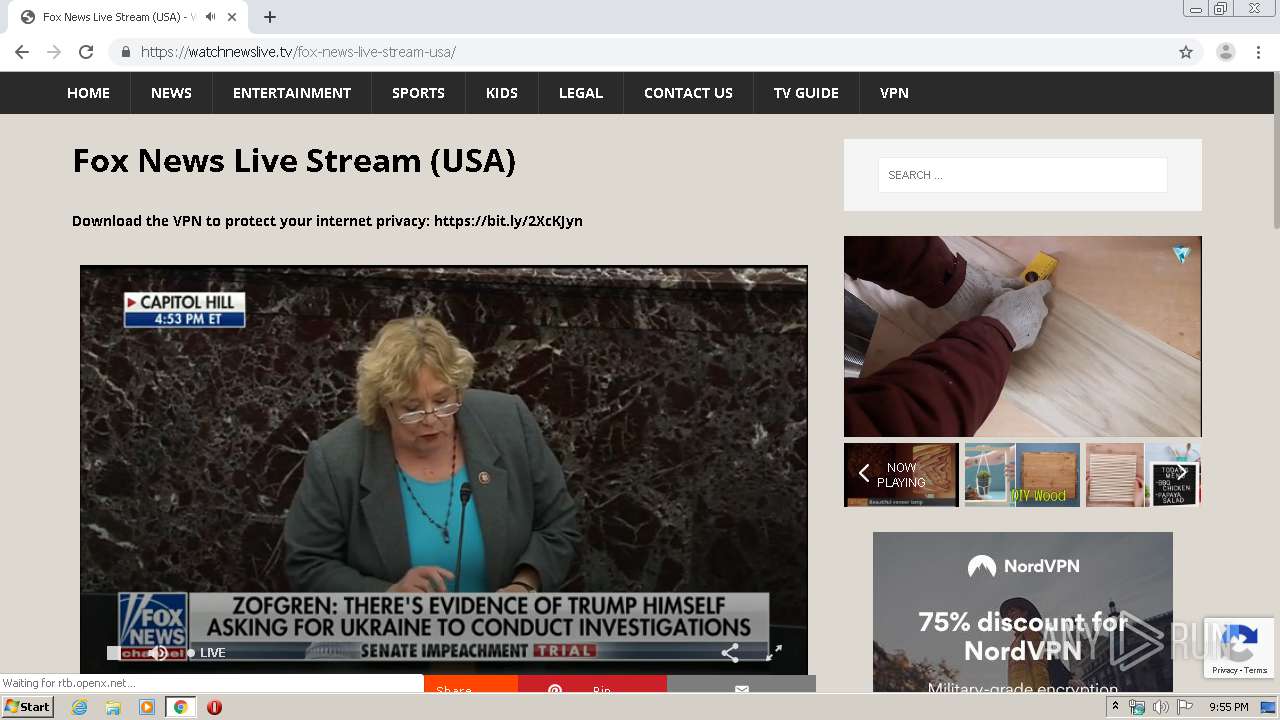Click into the site search field

1022,175
